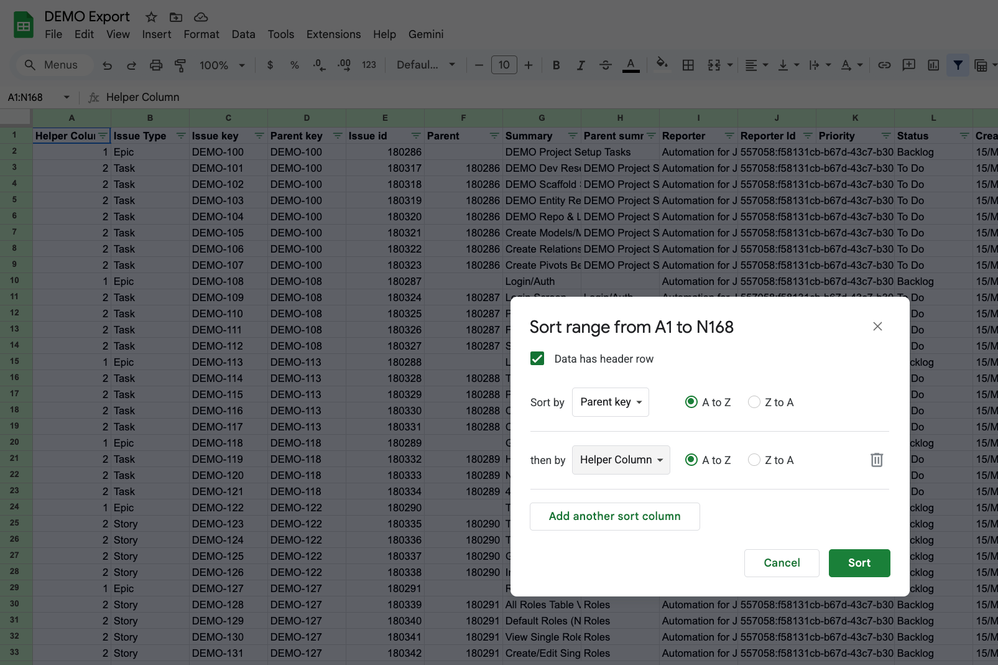The height and width of the screenshot is (665, 998).
Task: Open the zoom 100% dropdown
Action: coord(221,65)
